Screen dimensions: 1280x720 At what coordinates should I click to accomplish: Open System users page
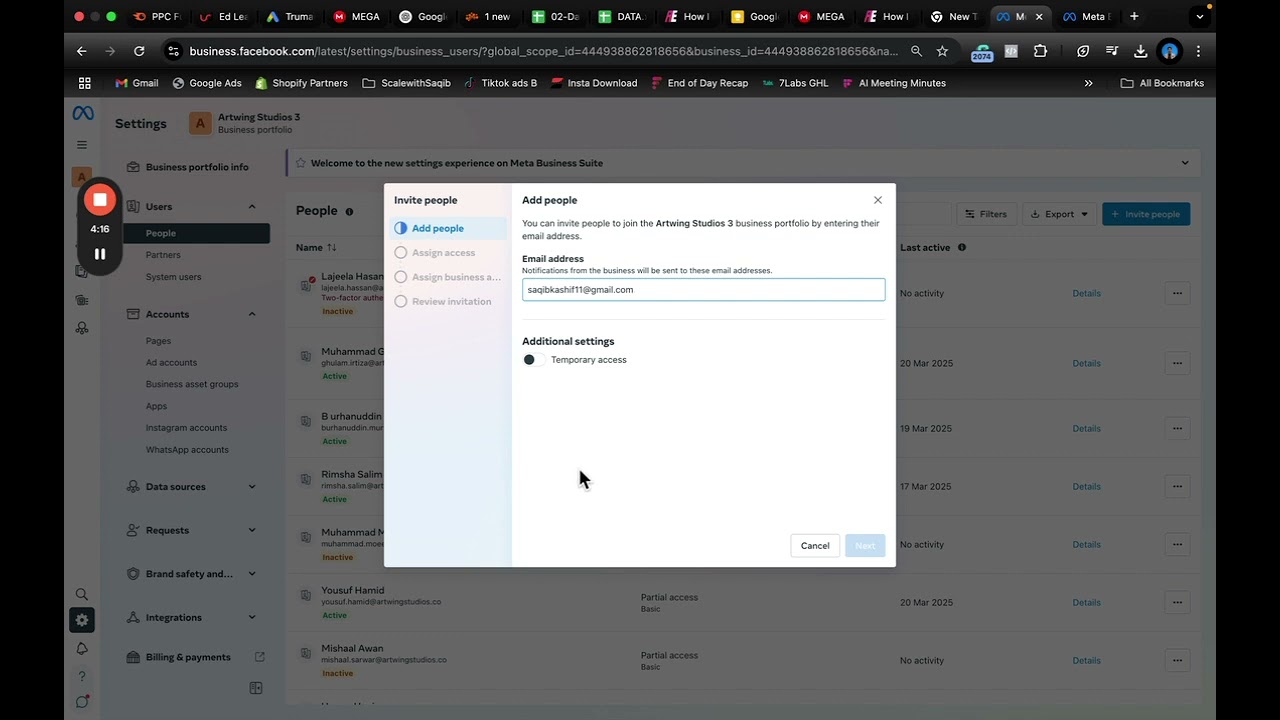pyautogui.click(x=173, y=277)
